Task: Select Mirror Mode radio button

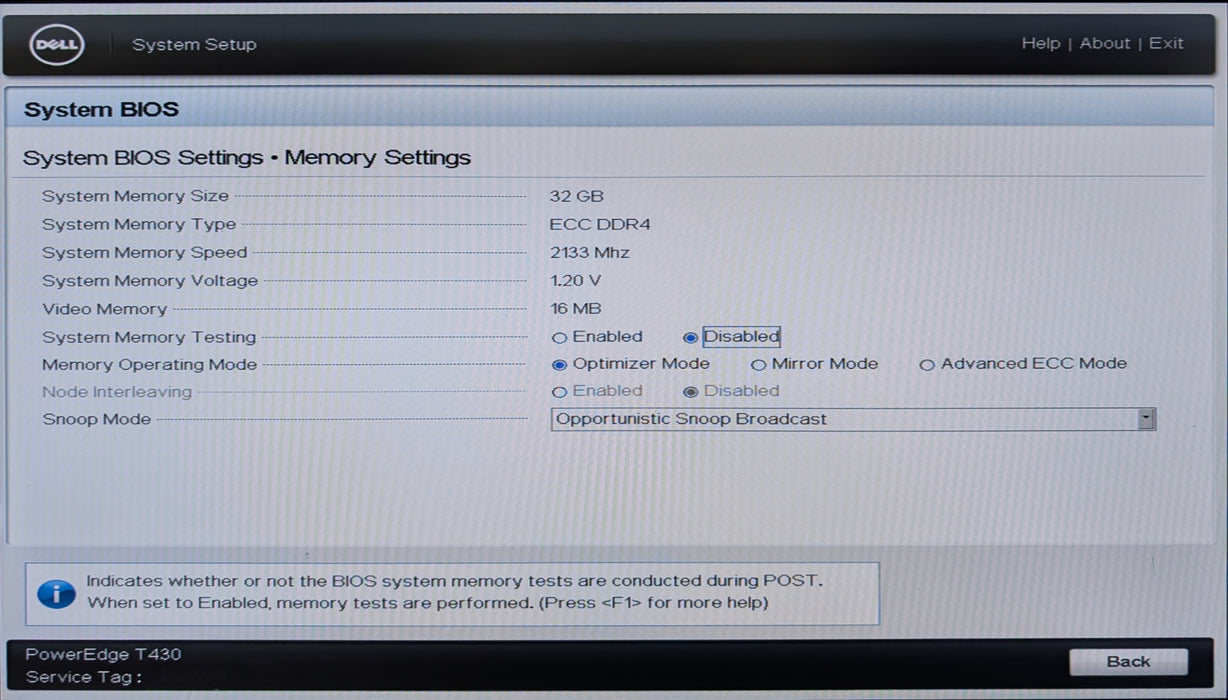Action: point(815,364)
